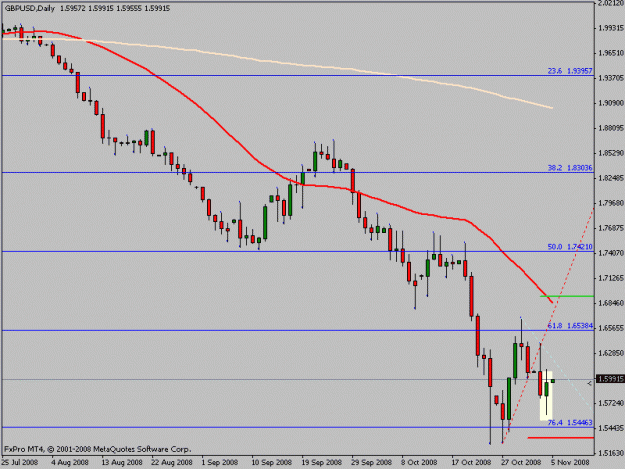This screenshot has height=469, width=625.
Task: Click the 22 Aug 2008 date label
Action: pos(171,462)
